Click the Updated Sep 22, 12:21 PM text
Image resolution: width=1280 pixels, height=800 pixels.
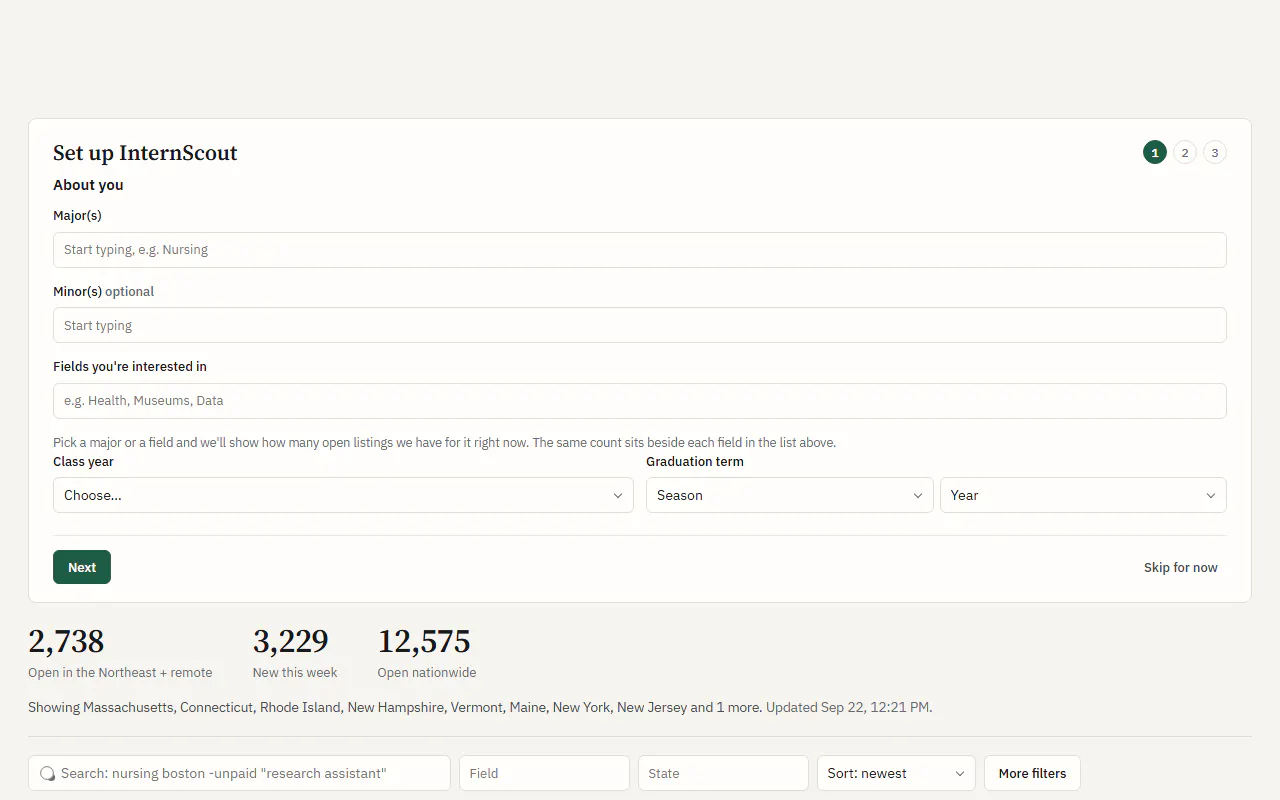(849, 707)
